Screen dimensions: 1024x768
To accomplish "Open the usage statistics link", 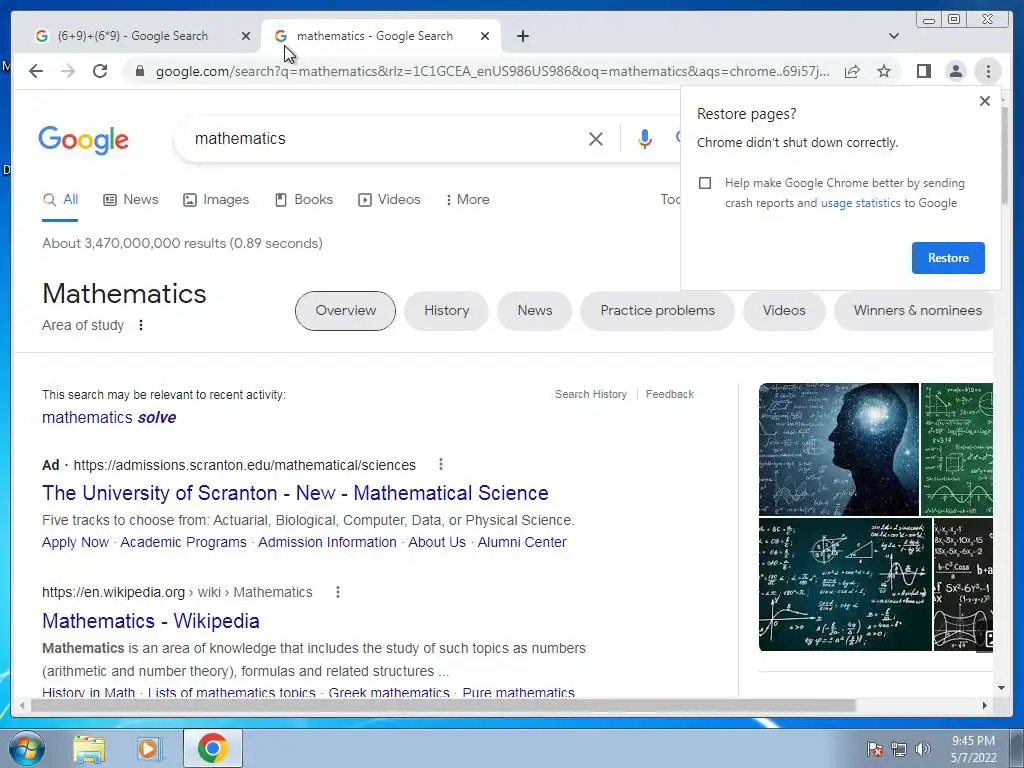I will click(x=860, y=203).
